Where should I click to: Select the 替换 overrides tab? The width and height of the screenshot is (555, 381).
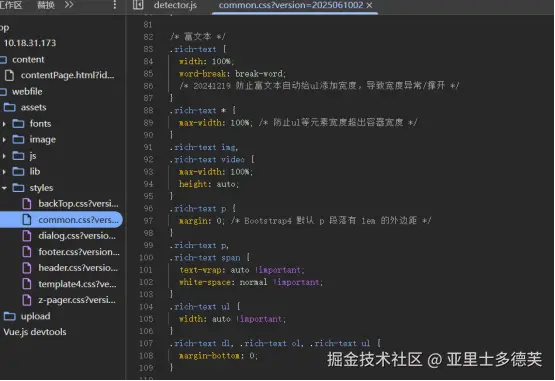click(x=46, y=5)
